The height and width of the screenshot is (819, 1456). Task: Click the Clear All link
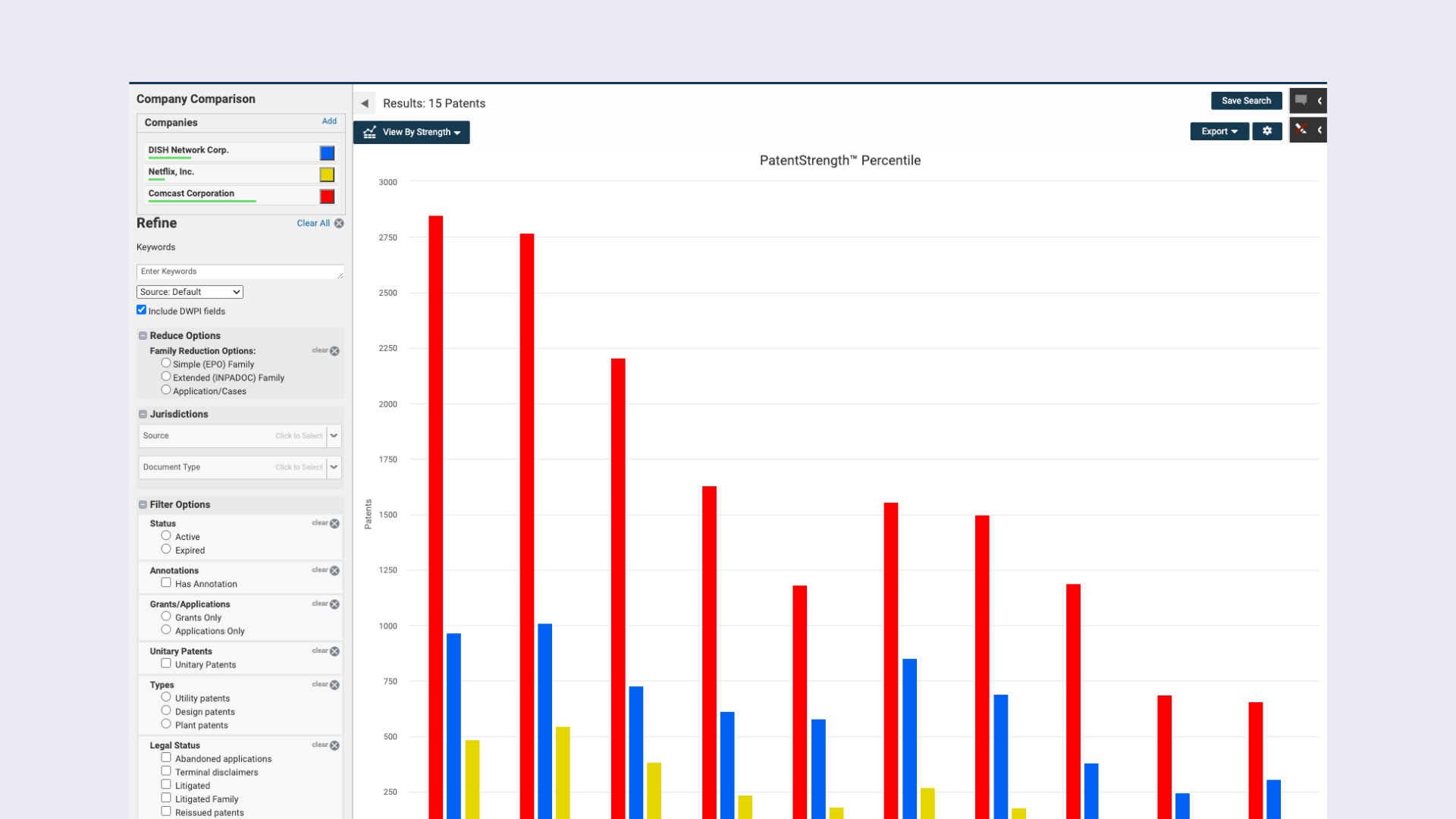[313, 224]
